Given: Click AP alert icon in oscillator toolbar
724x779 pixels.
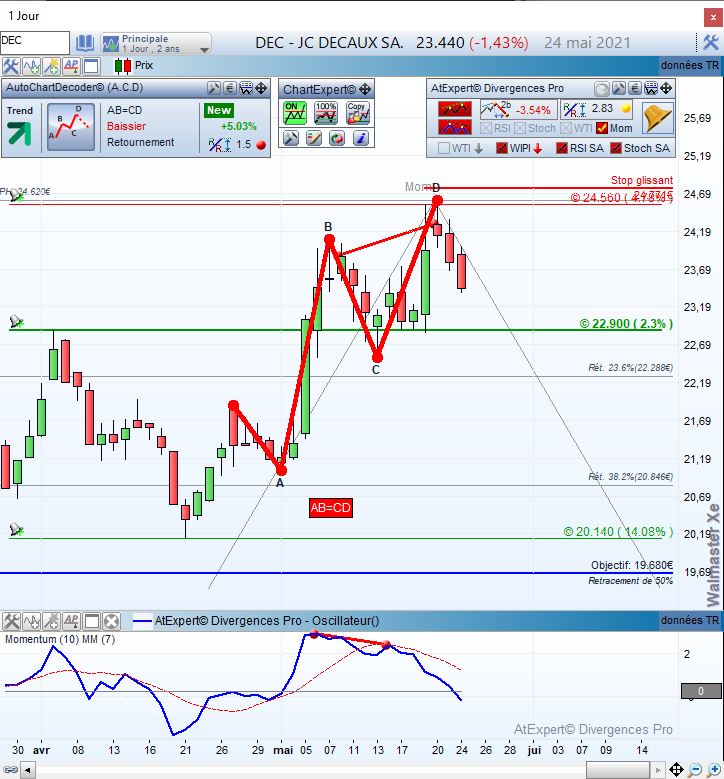Looking at the screenshot, I should pyautogui.click(x=72, y=621).
